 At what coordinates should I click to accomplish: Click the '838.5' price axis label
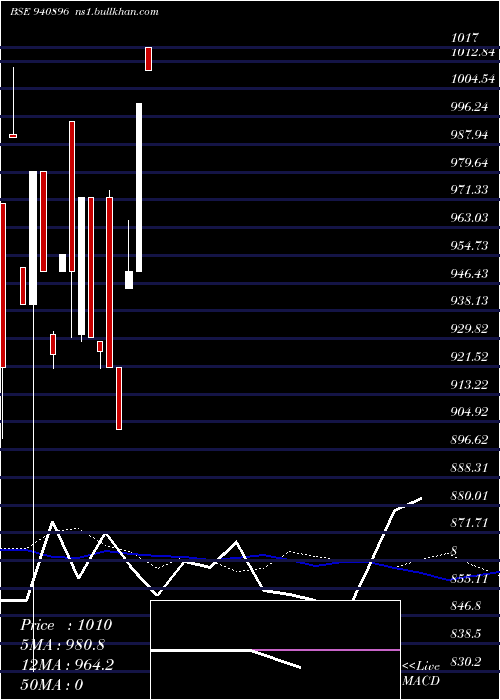[x=466, y=634]
